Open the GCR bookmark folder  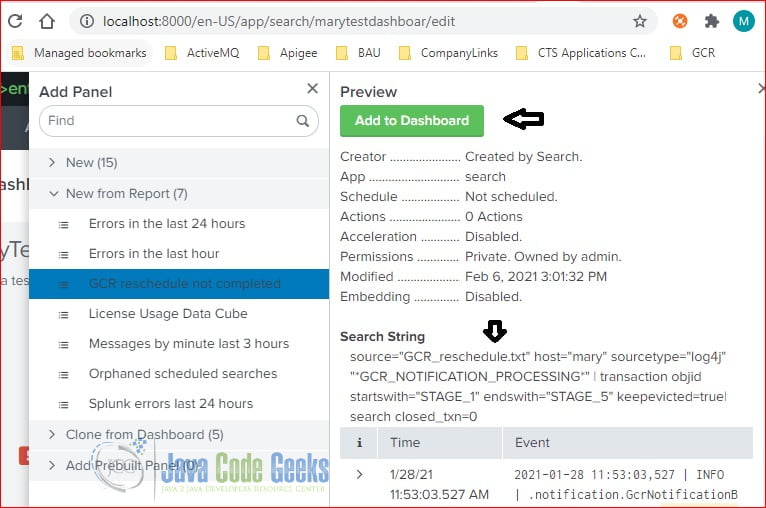[x=693, y=53]
